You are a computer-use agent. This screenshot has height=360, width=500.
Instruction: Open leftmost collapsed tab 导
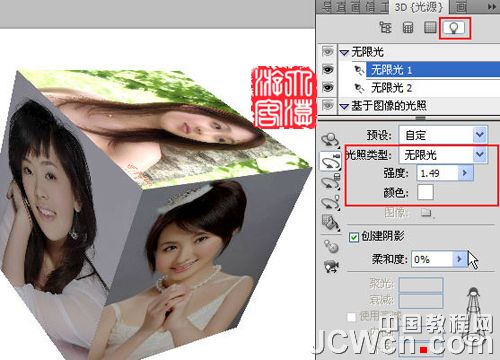point(327,7)
